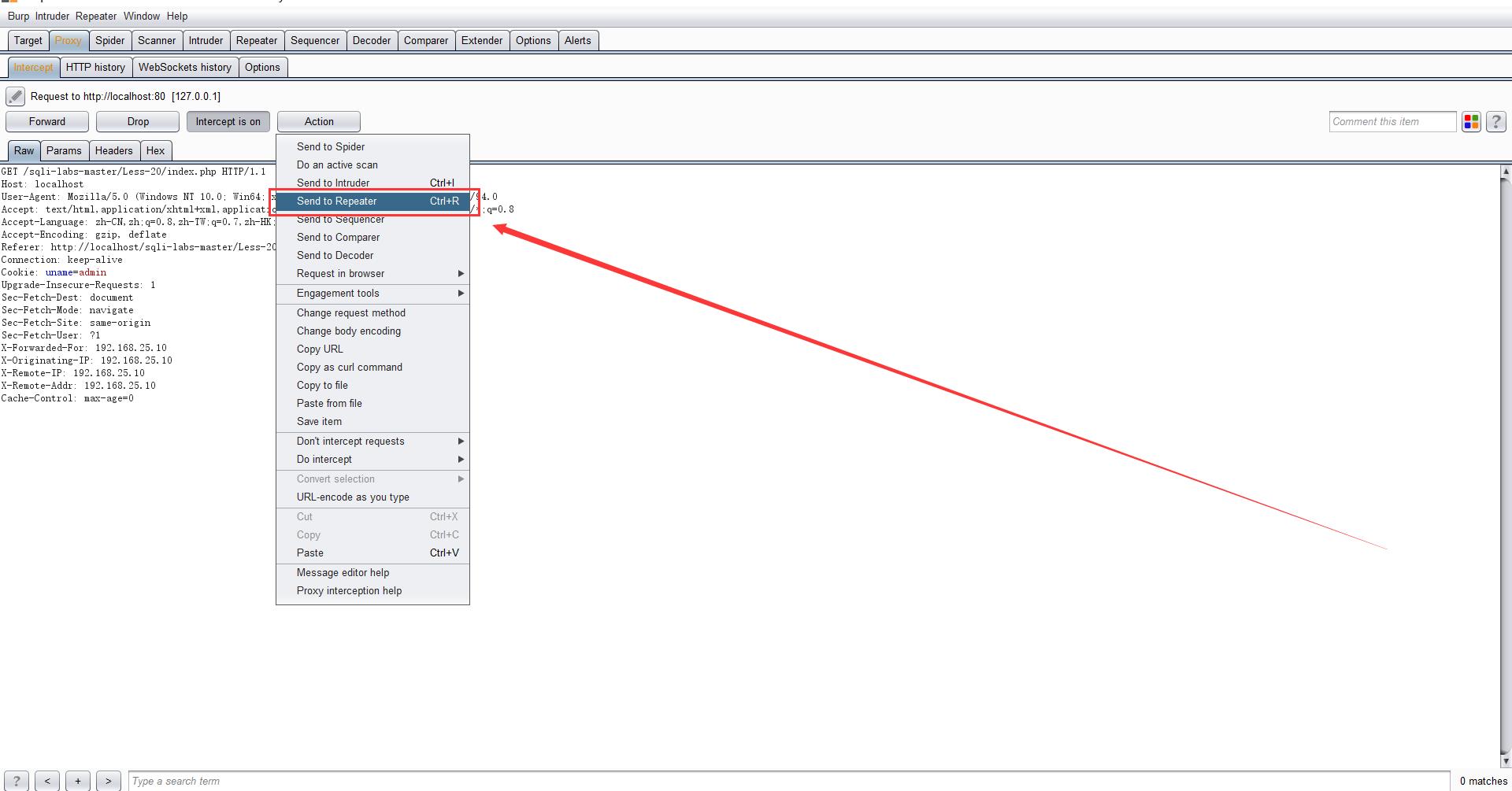Go to previous search match arrow
The height and width of the screenshot is (791, 1512).
tap(47, 781)
